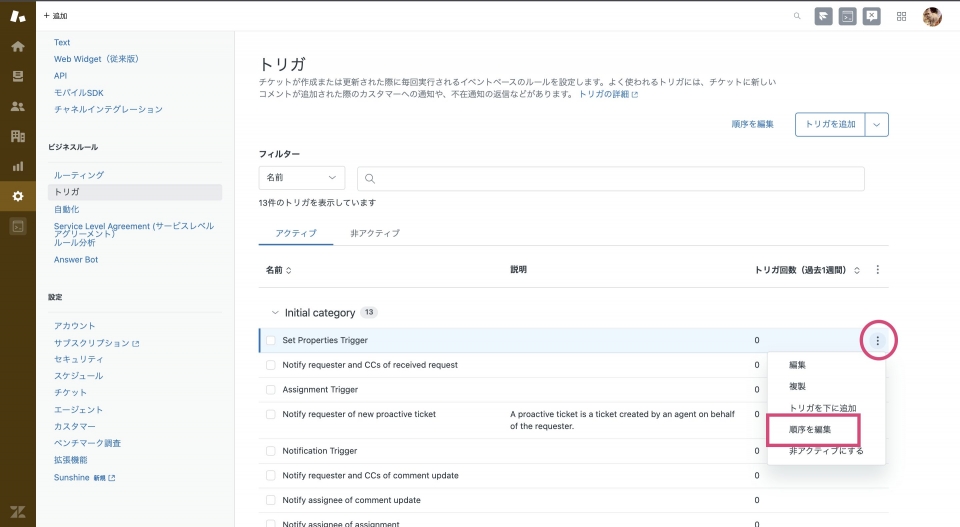Check the Set Properties Trigger checkbox
The width and height of the screenshot is (960, 527).
(271, 341)
